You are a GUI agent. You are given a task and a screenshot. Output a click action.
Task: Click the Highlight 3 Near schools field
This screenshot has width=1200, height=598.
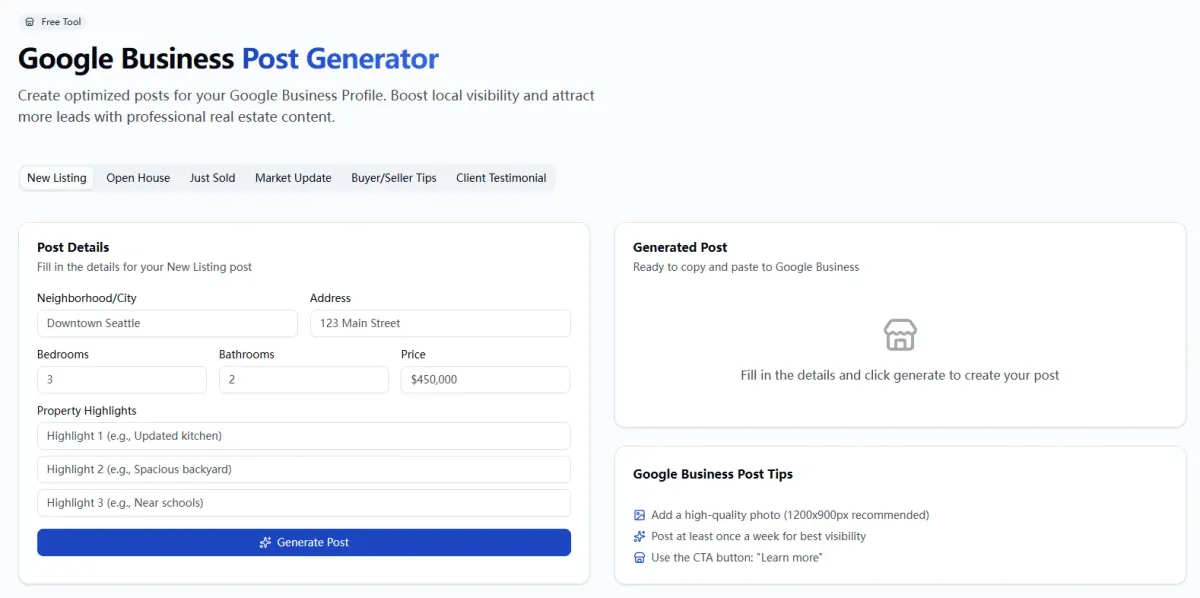304,503
